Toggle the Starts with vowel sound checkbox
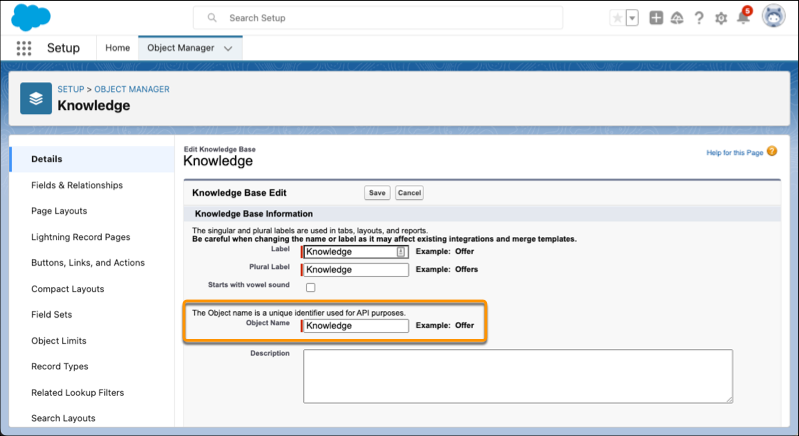 tap(310, 287)
